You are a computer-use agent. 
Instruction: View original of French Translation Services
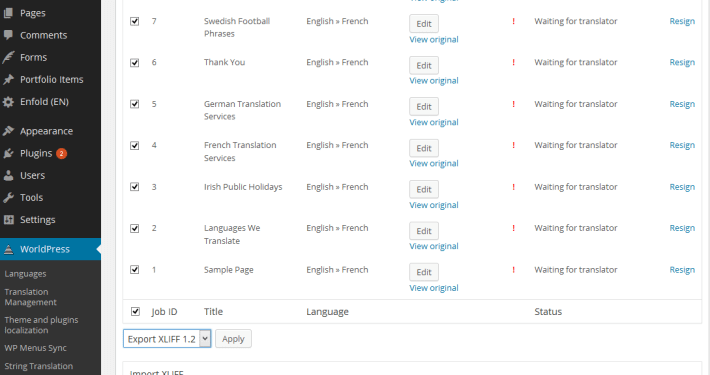434,164
